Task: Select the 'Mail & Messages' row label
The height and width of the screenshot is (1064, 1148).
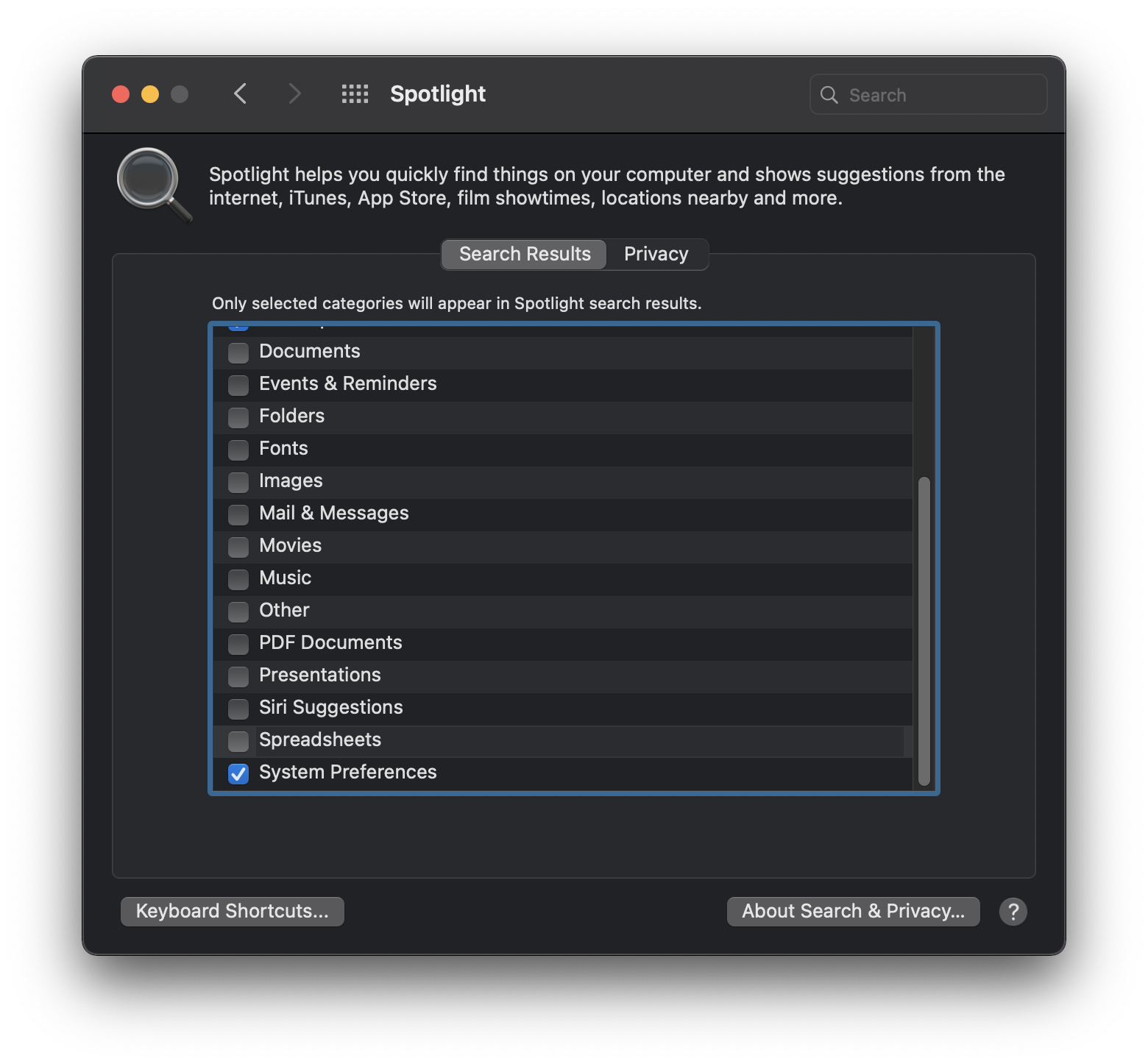Action: pyautogui.click(x=334, y=514)
